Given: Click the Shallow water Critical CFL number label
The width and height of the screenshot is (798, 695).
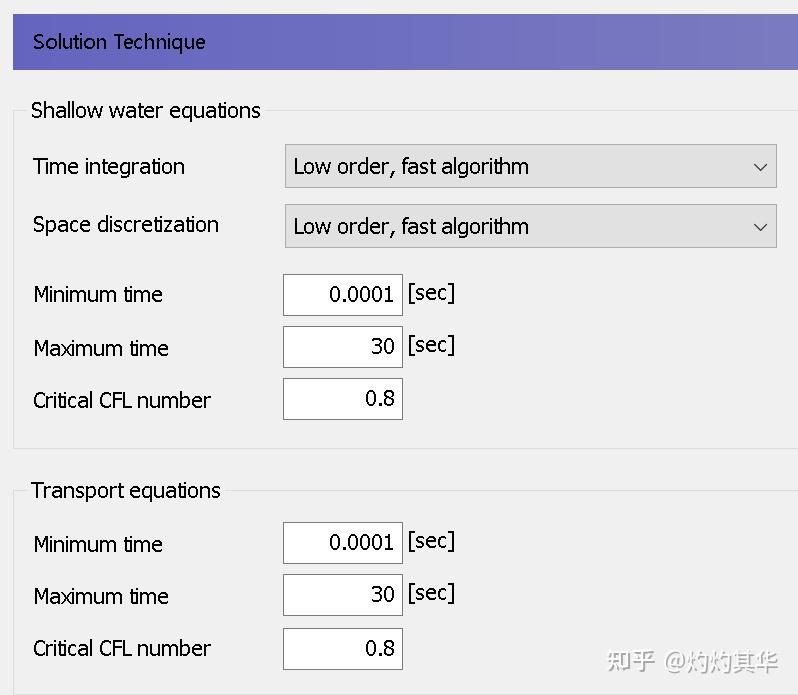Looking at the screenshot, I should (121, 401).
